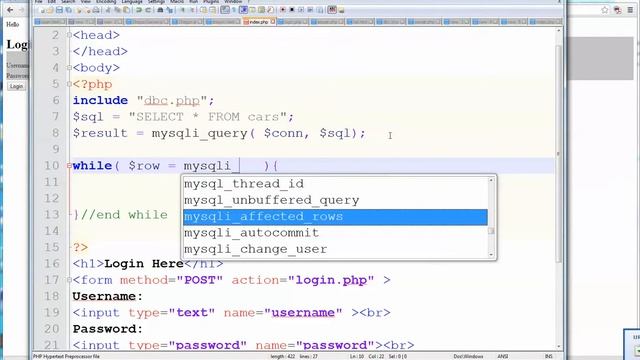Click the red Record Macro icon
640x360 pixels.
click(283, 10)
